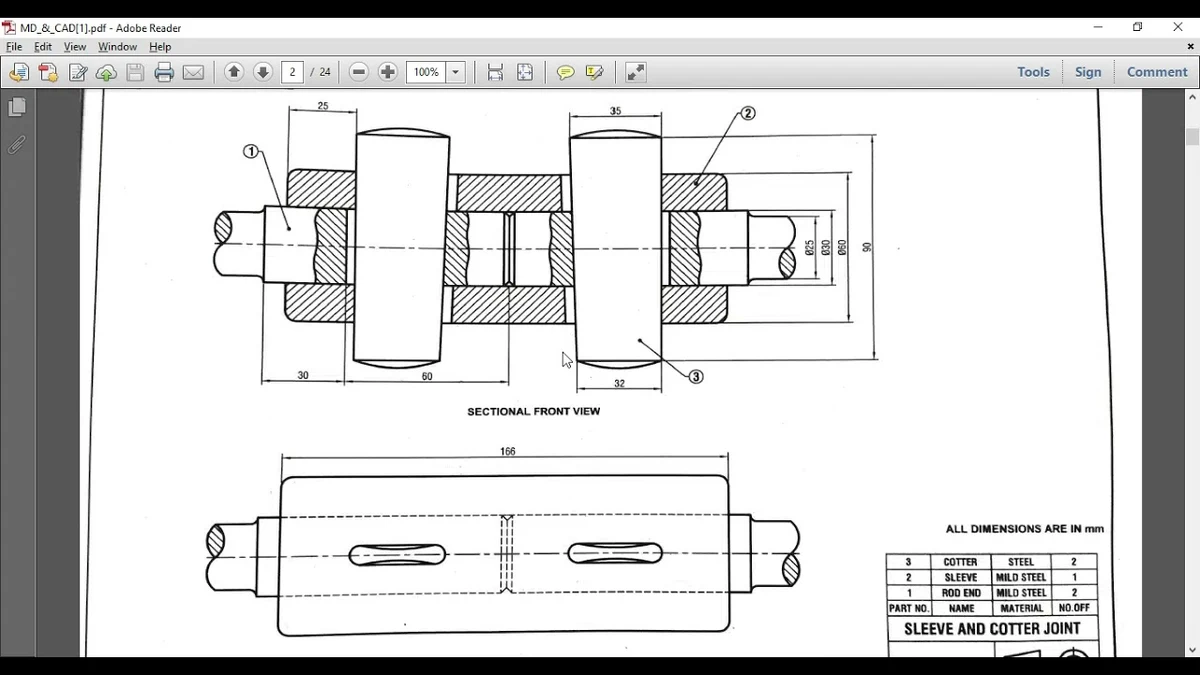Click the balloon number 2 callout
1200x675 pixels.
748,113
